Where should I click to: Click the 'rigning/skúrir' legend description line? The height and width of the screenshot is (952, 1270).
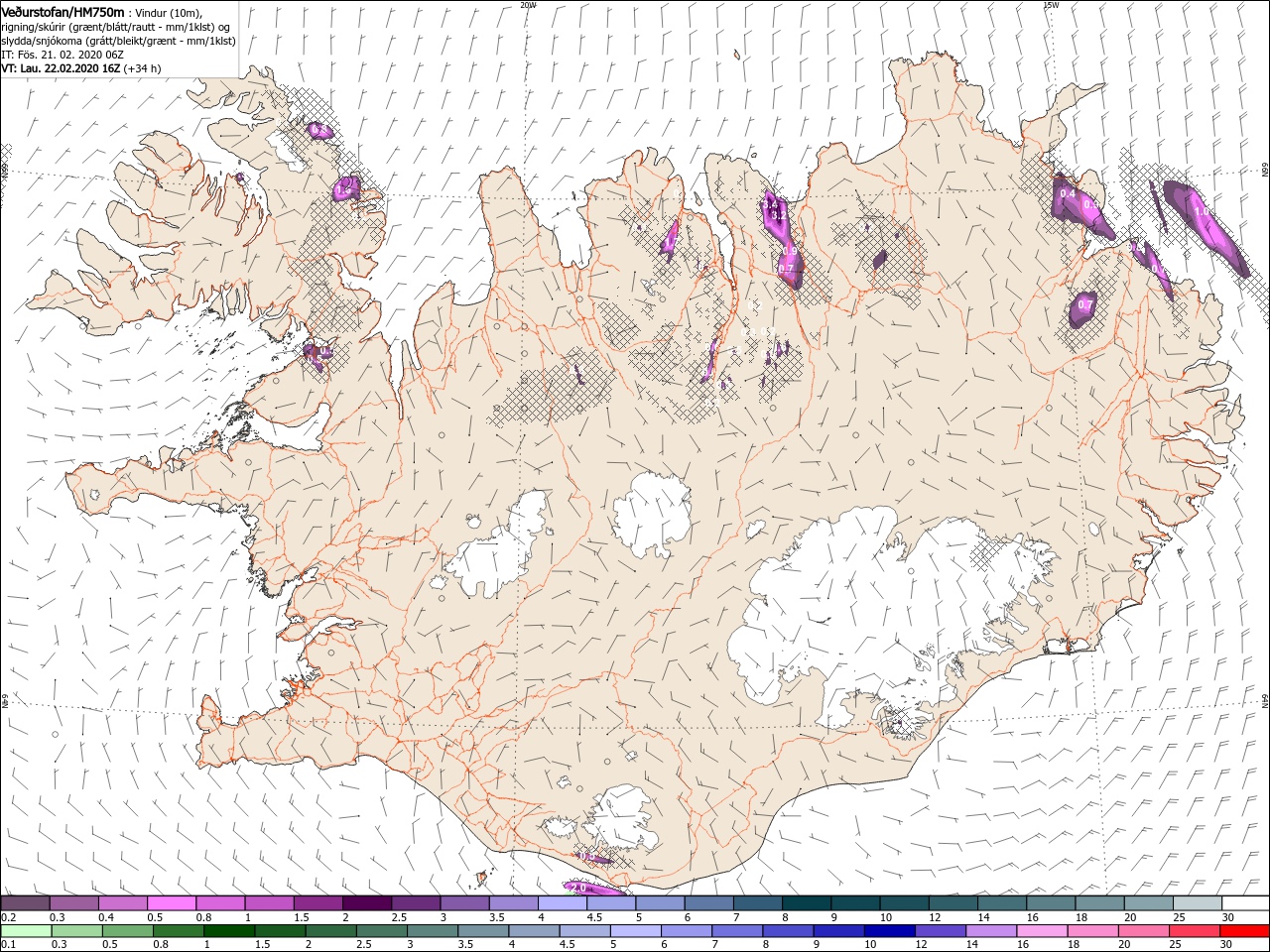117,27
